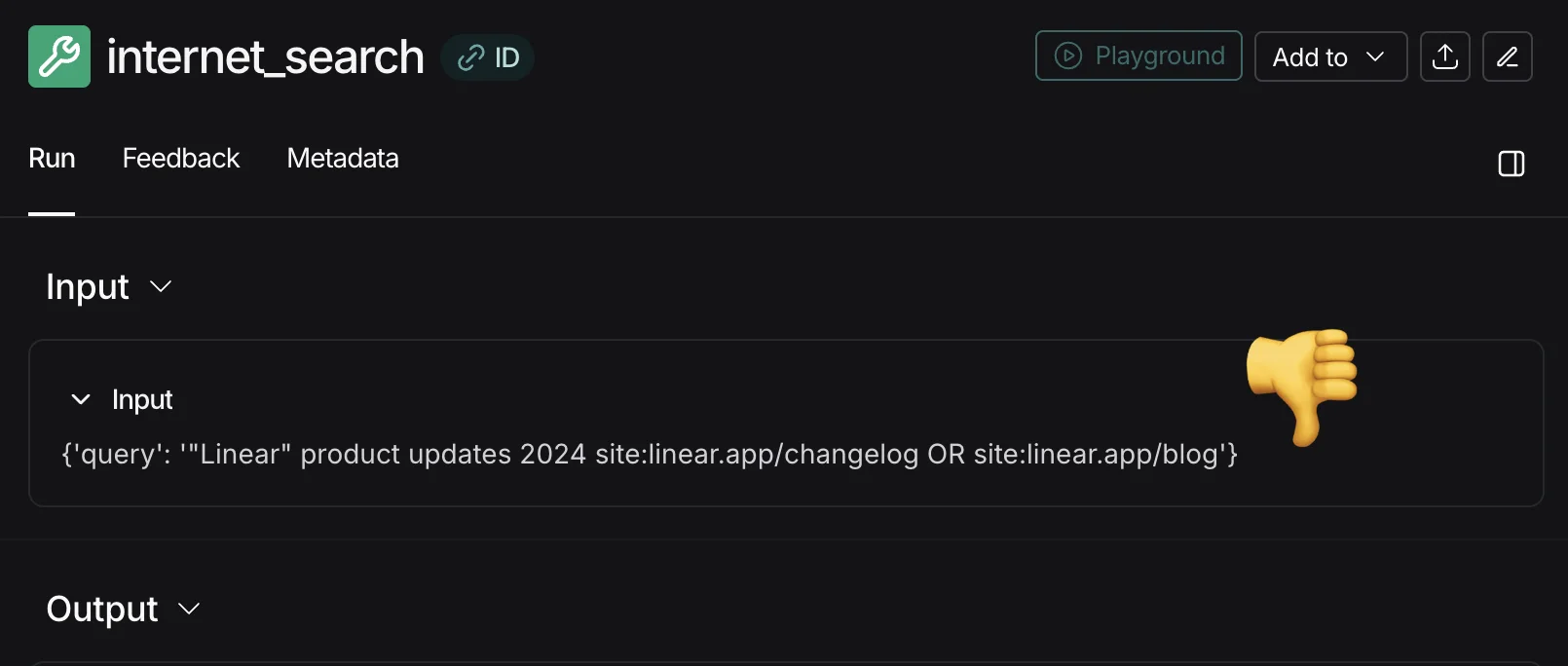The width and height of the screenshot is (1568, 666).
Task: Click the internet_search run title
Action: coord(265,57)
